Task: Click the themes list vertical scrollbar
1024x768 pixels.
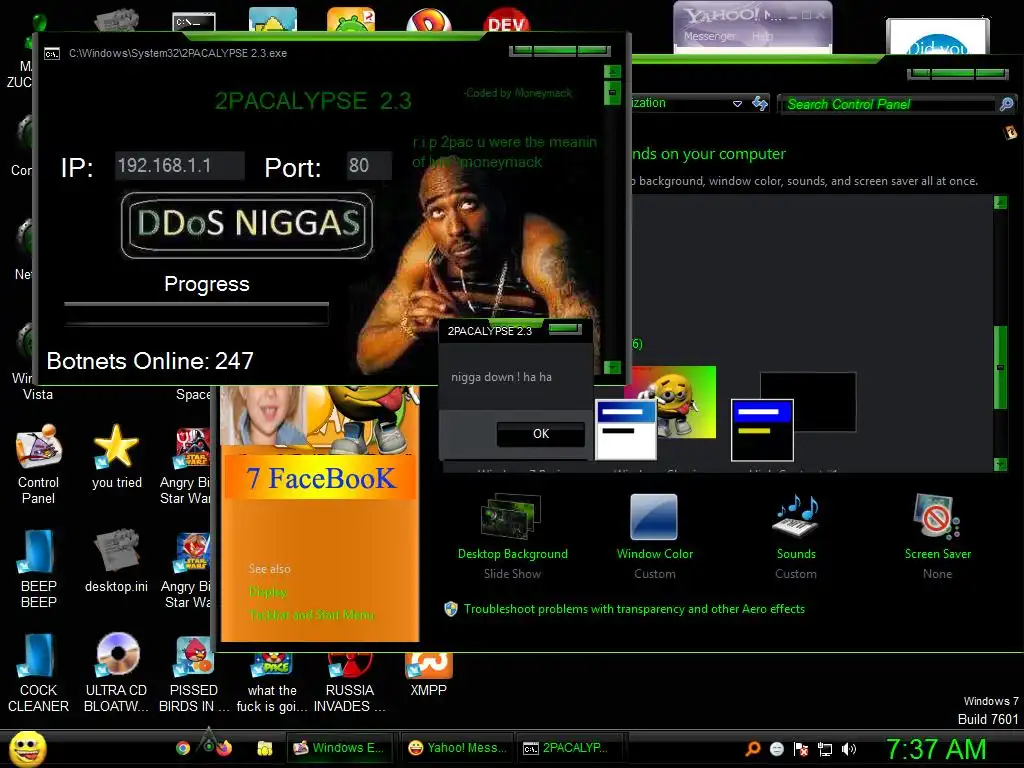Action: click(x=1000, y=367)
